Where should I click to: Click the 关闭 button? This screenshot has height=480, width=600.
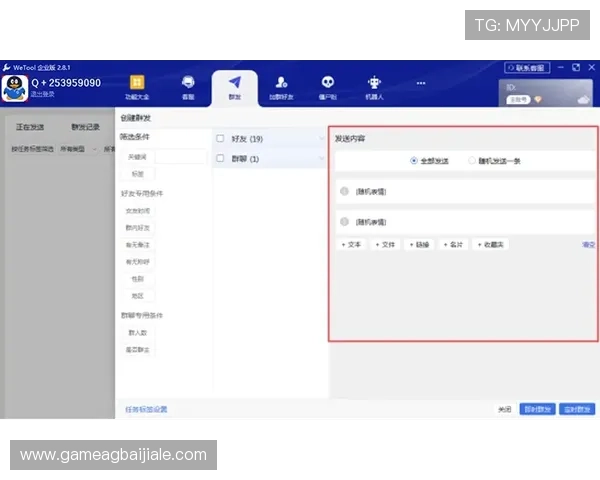coord(504,409)
